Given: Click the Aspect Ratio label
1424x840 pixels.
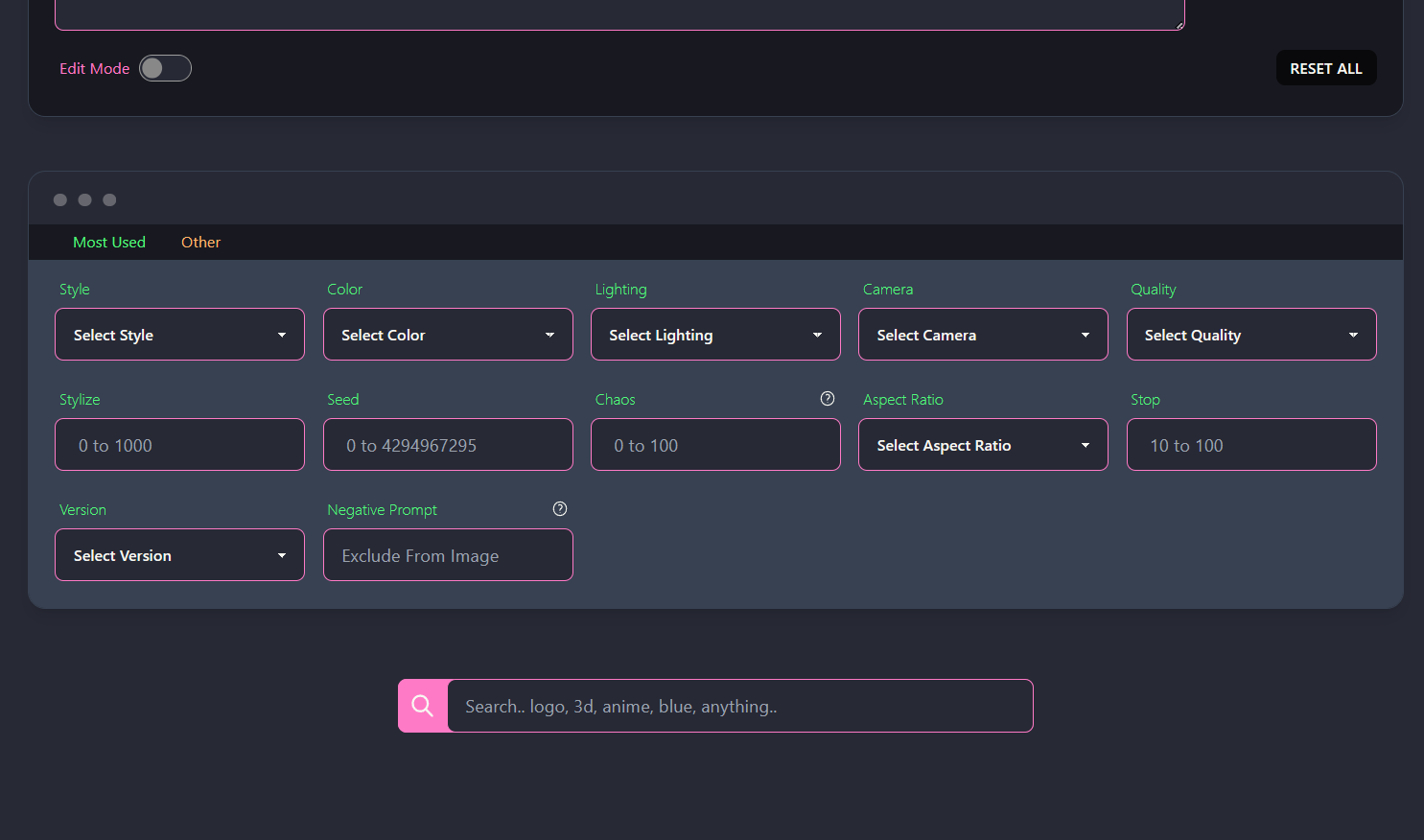Looking at the screenshot, I should pyautogui.click(x=903, y=400).
